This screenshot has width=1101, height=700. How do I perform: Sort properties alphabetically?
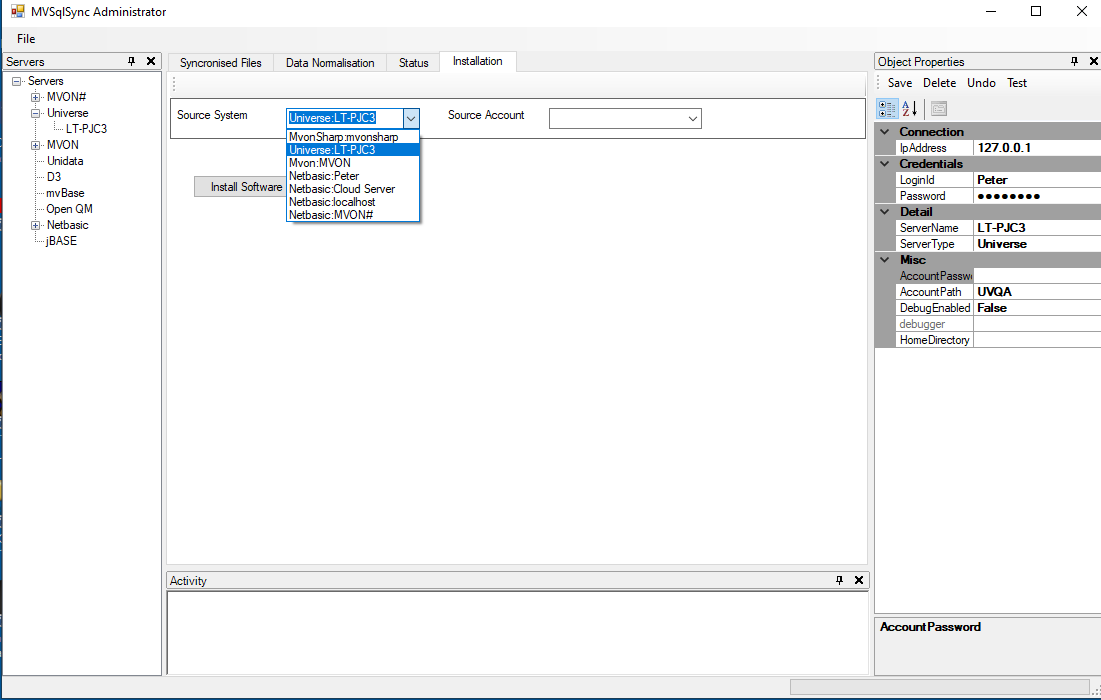[909, 109]
